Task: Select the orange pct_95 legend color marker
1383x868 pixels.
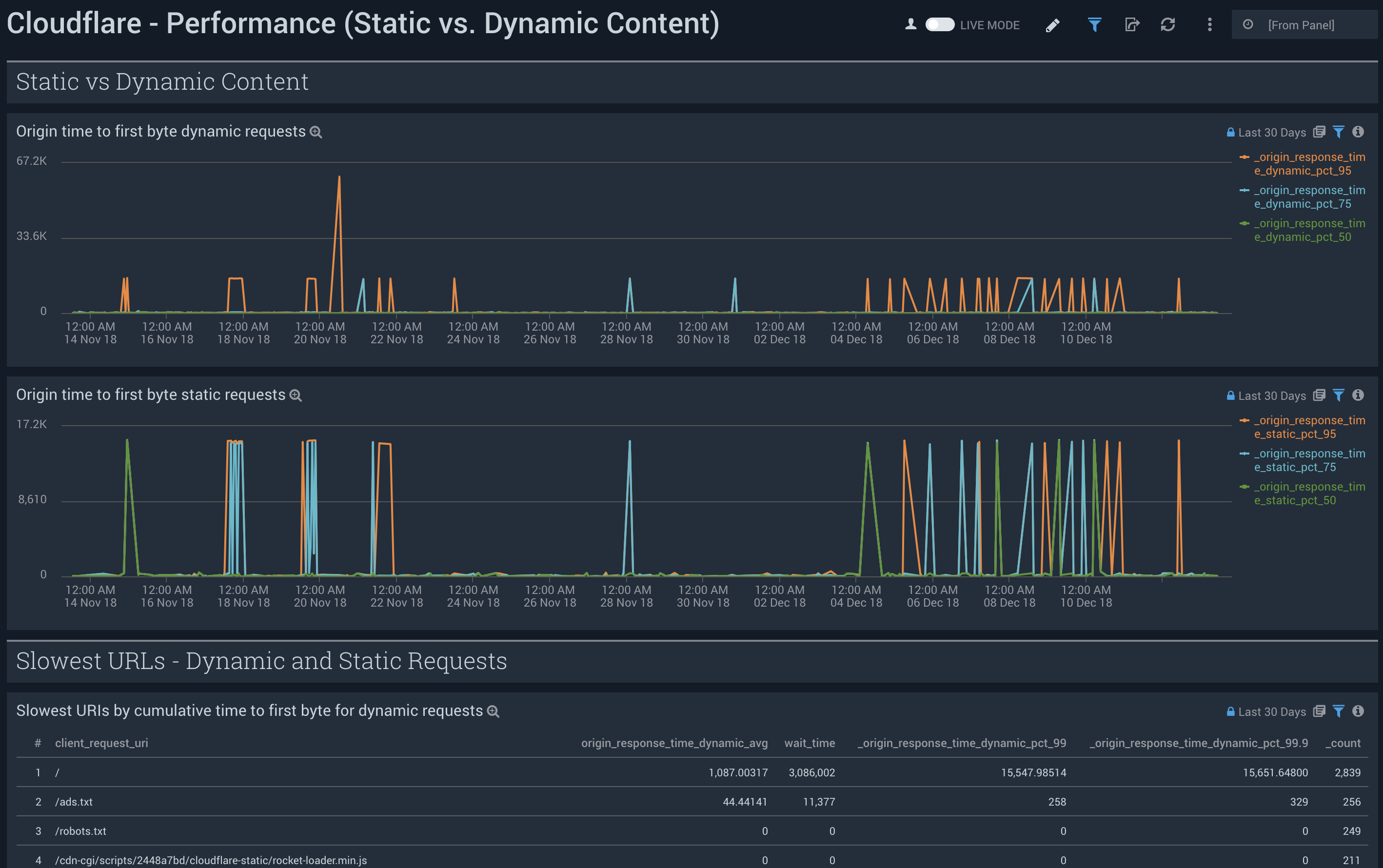Action: point(1244,156)
